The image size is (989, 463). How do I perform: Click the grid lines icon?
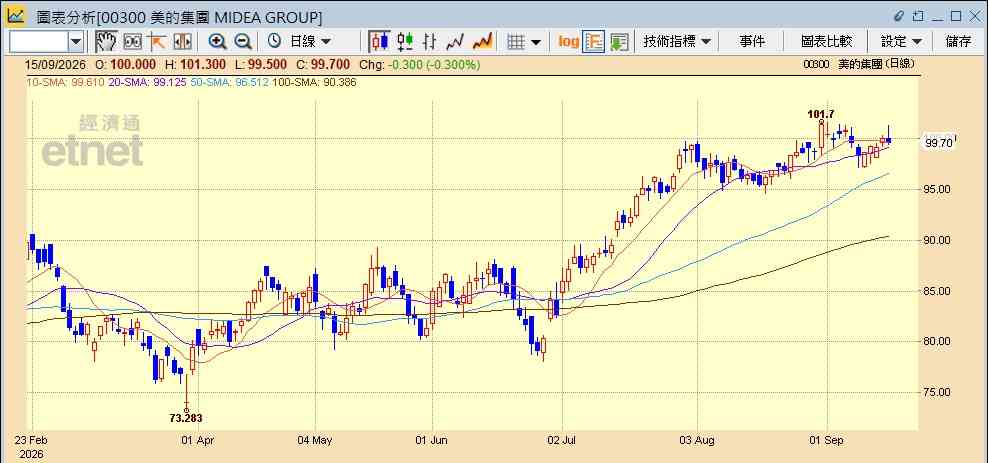(x=517, y=42)
